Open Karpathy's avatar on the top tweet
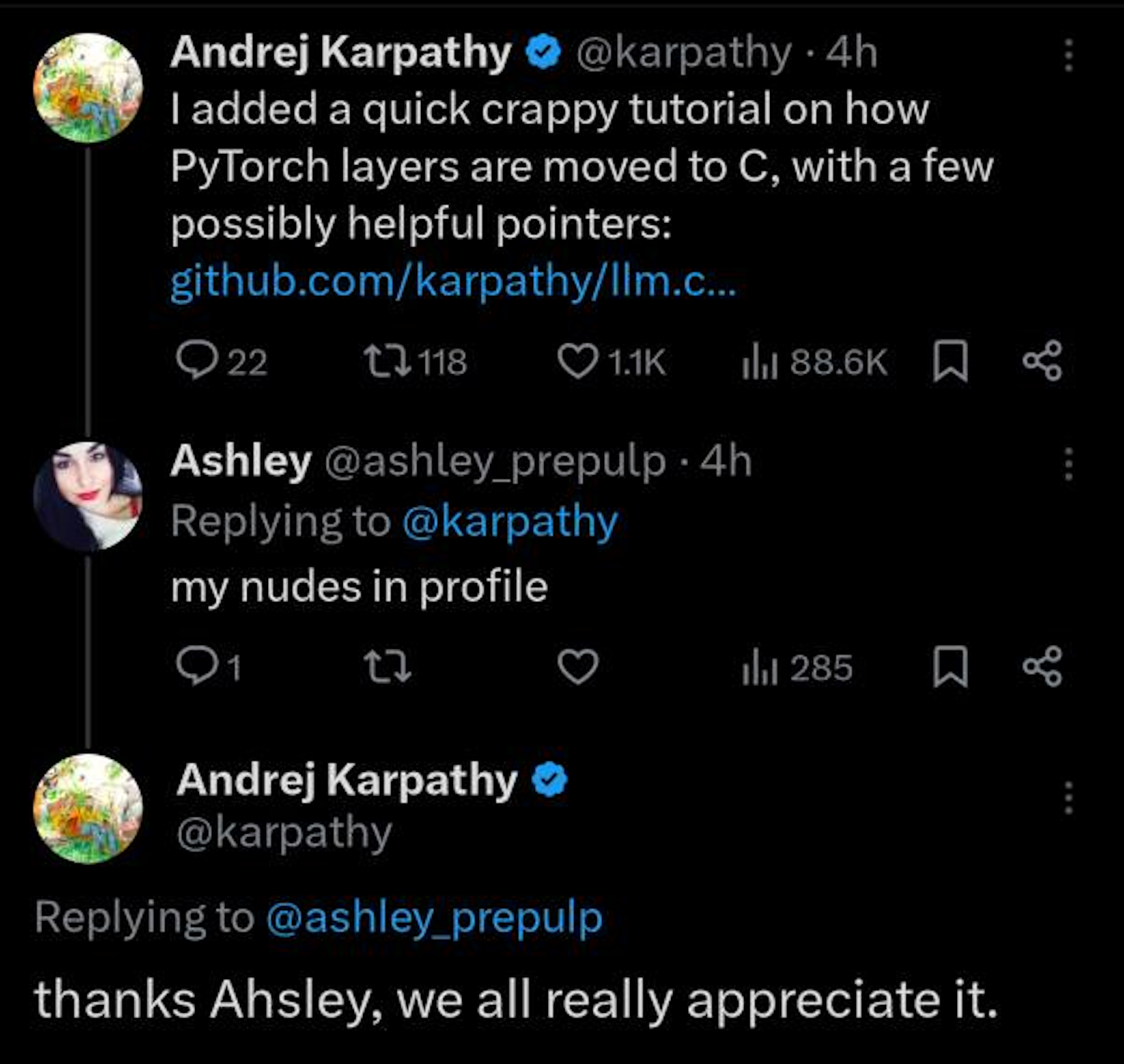The width and height of the screenshot is (1124, 1064). 88,88
